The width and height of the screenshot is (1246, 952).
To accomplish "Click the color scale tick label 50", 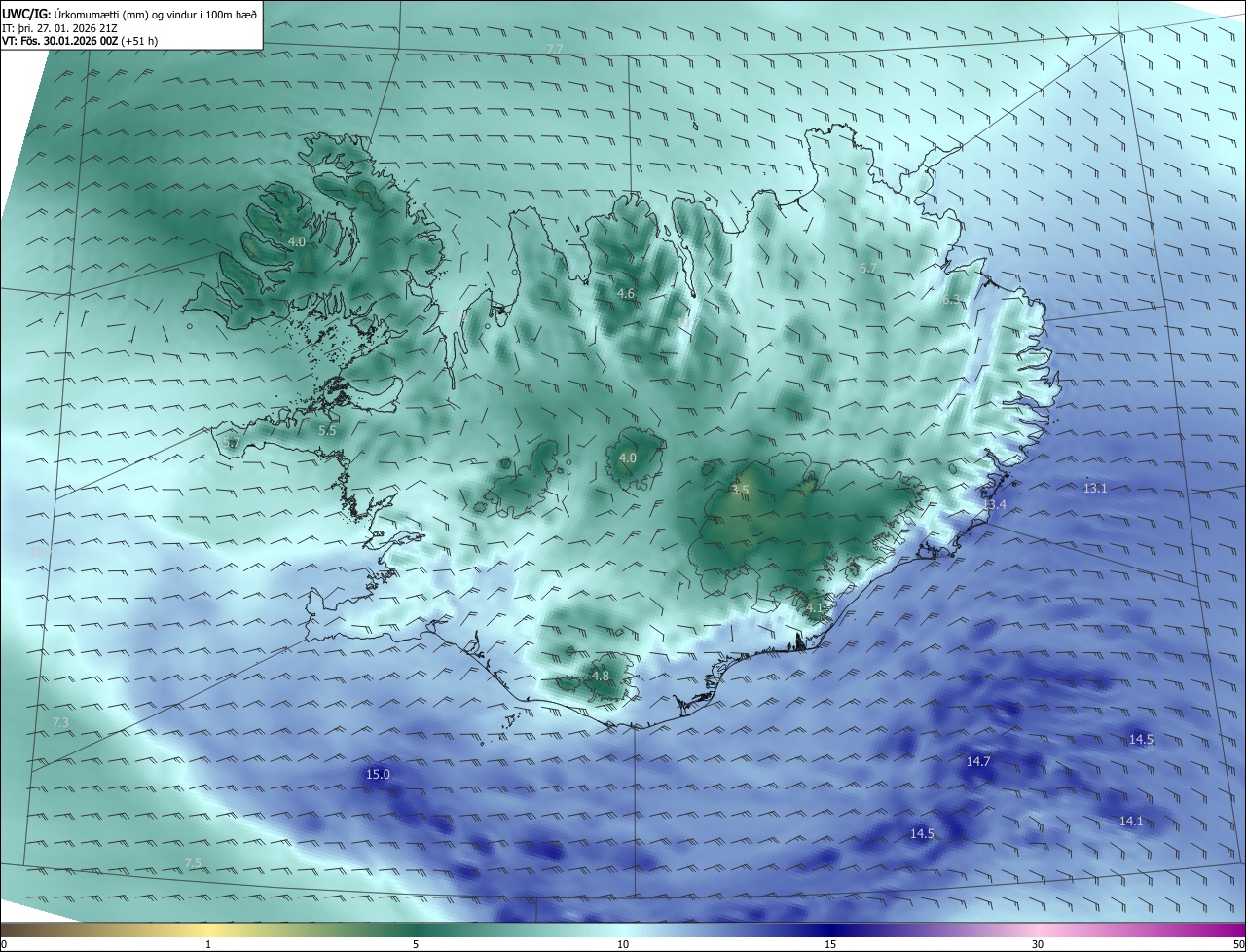I will (x=1238, y=944).
